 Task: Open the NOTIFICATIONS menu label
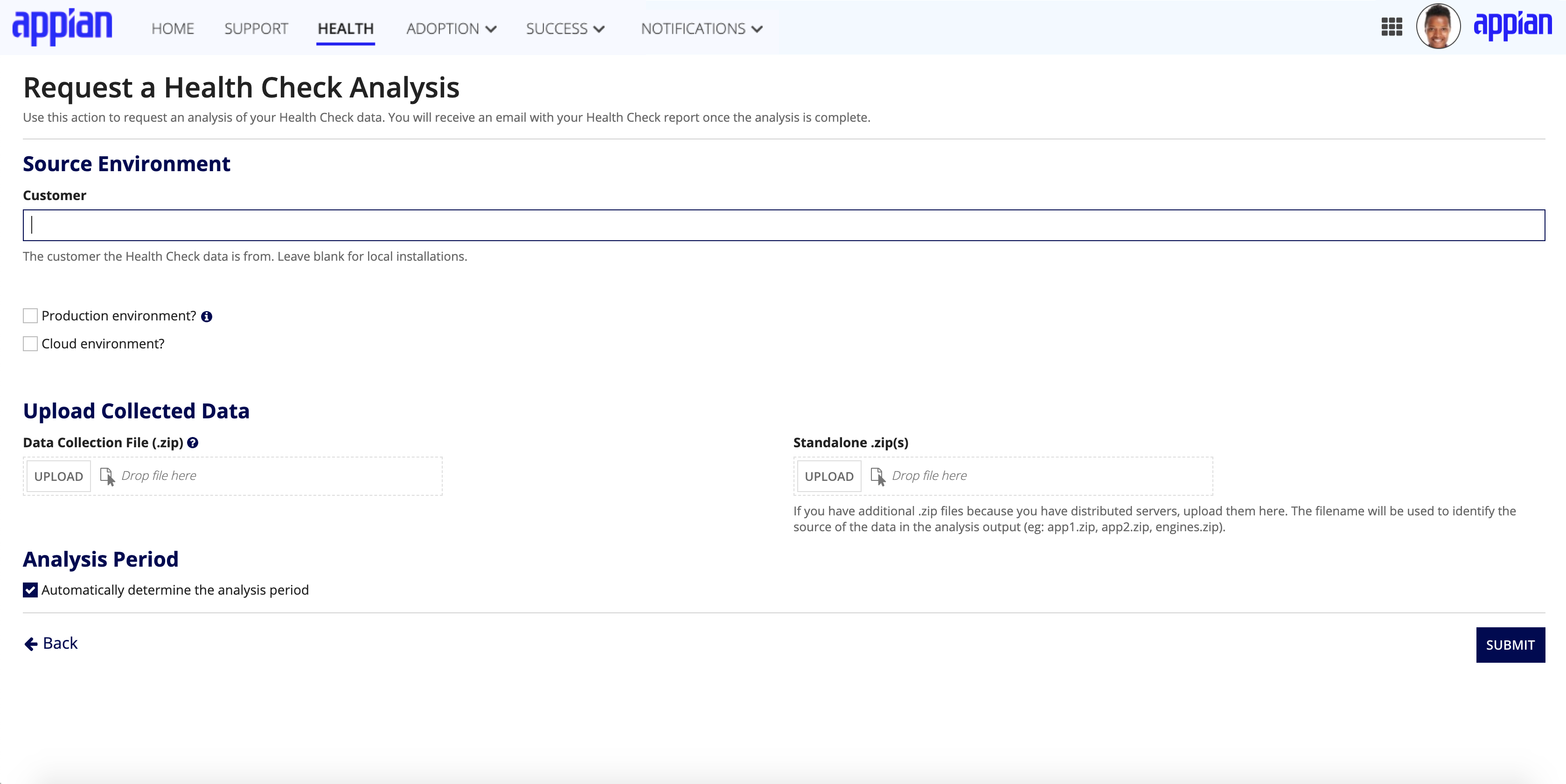tap(693, 28)
